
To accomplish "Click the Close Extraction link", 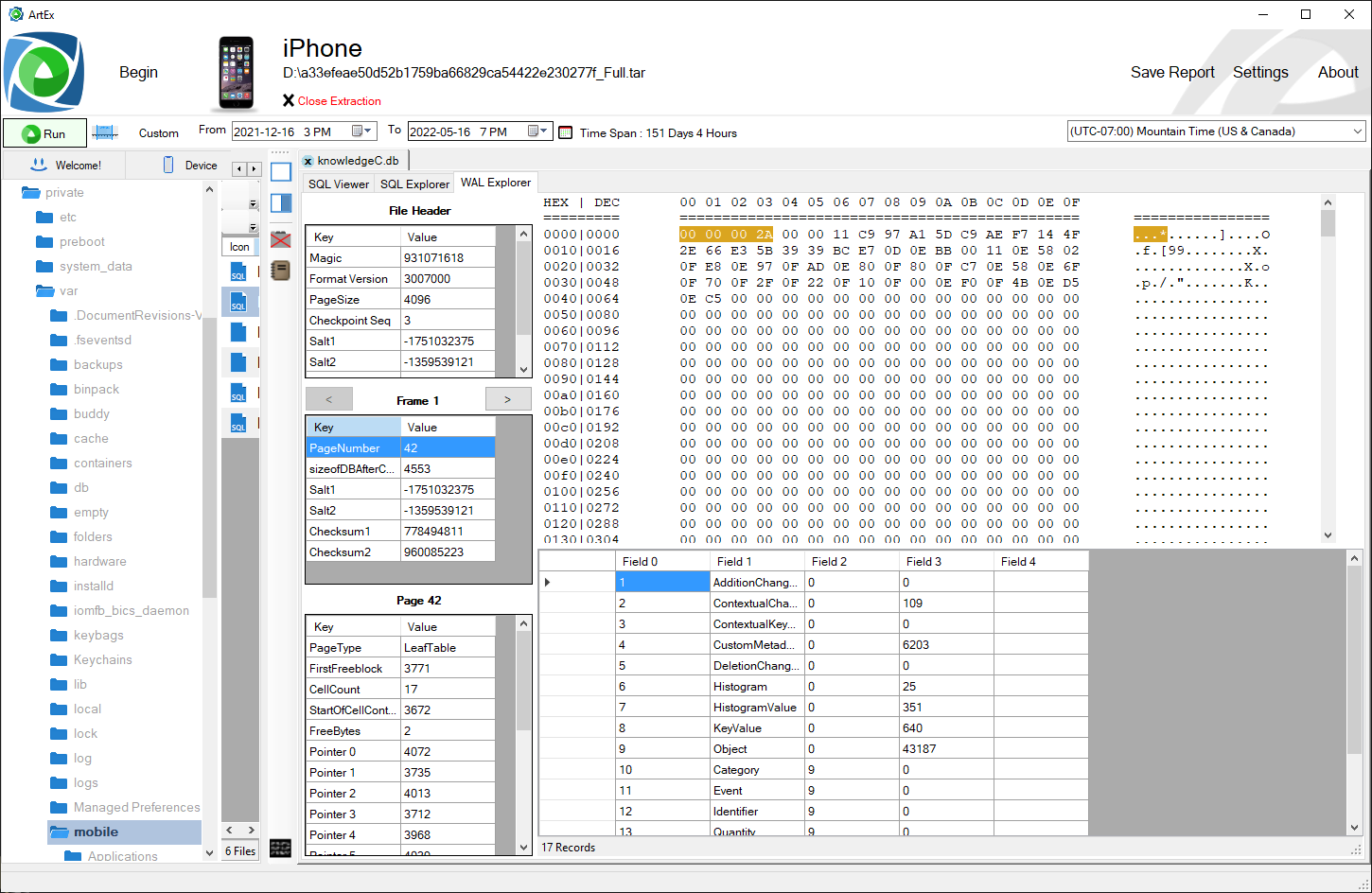I will (x=331, y=101).
